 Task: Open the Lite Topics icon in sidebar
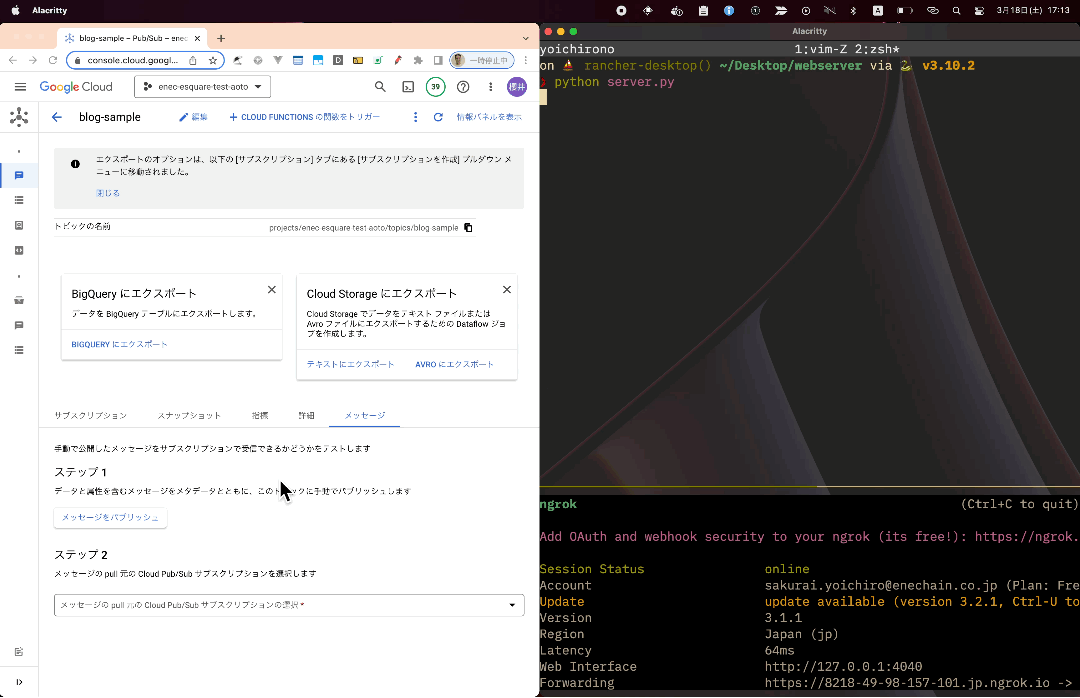point(19,325)
